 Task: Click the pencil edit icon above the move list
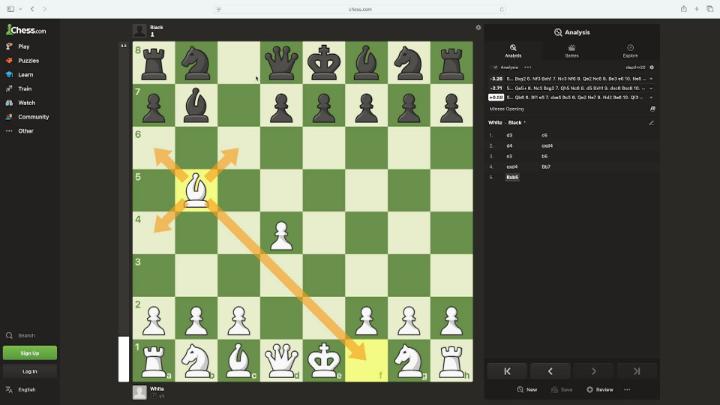[x=651, y=123]
